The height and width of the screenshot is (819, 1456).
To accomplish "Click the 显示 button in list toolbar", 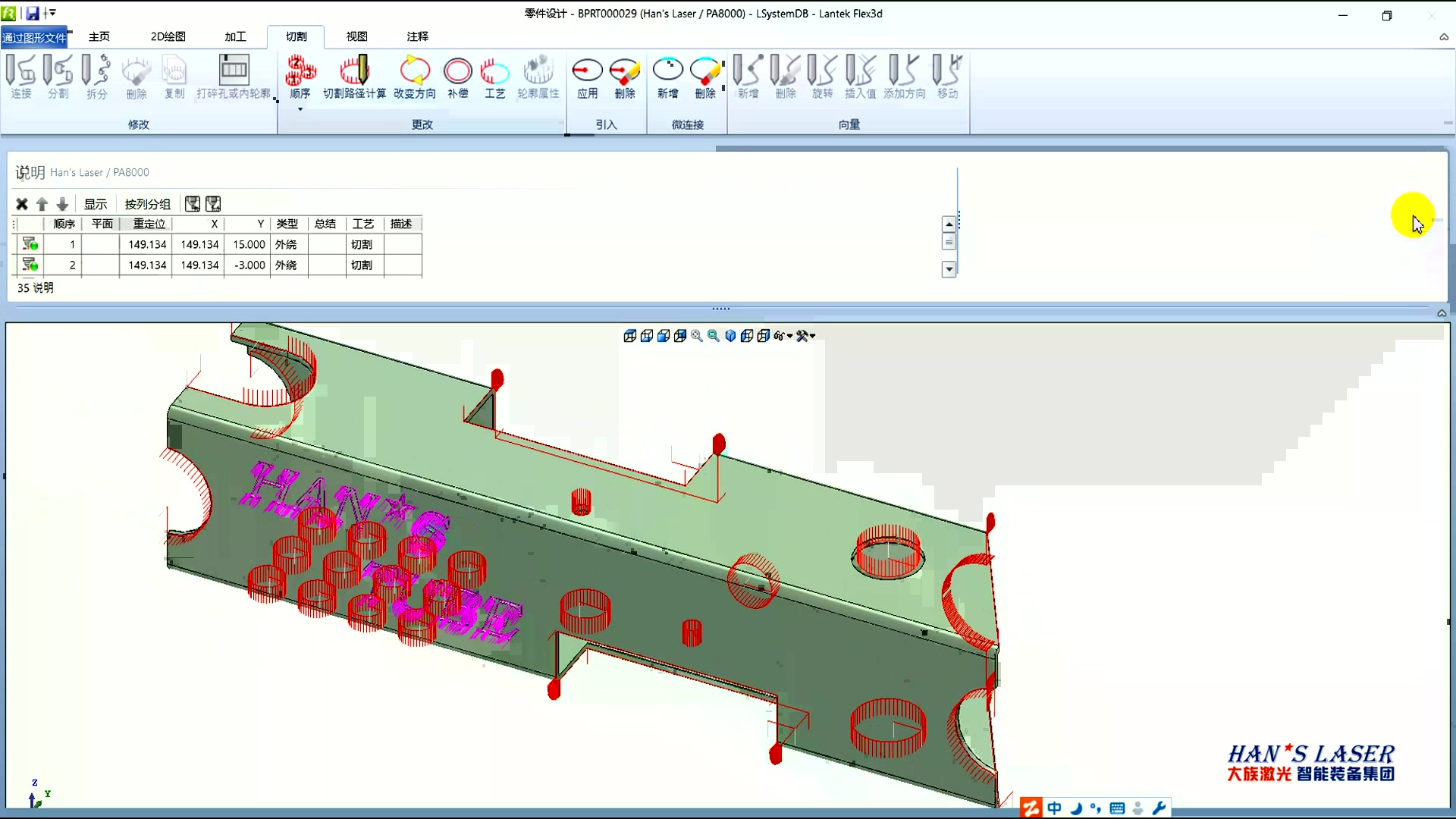I will point(96,204).
